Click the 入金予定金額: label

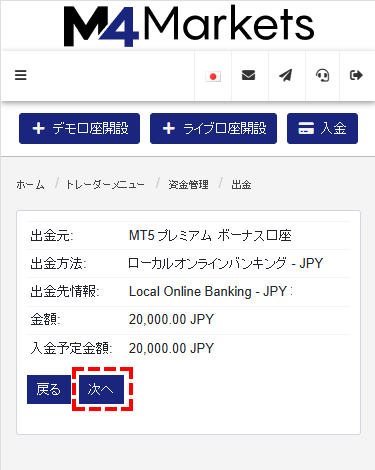(x=71, y=349)
